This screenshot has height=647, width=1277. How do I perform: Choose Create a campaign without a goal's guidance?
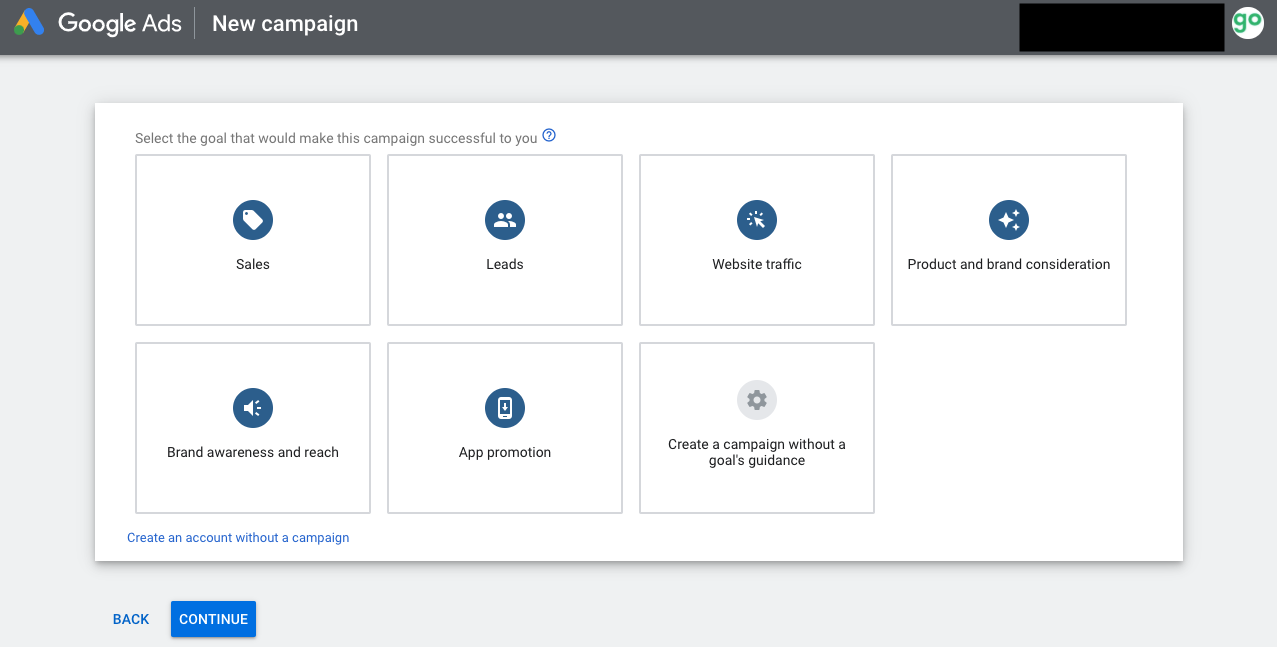[x=757, y=453]
